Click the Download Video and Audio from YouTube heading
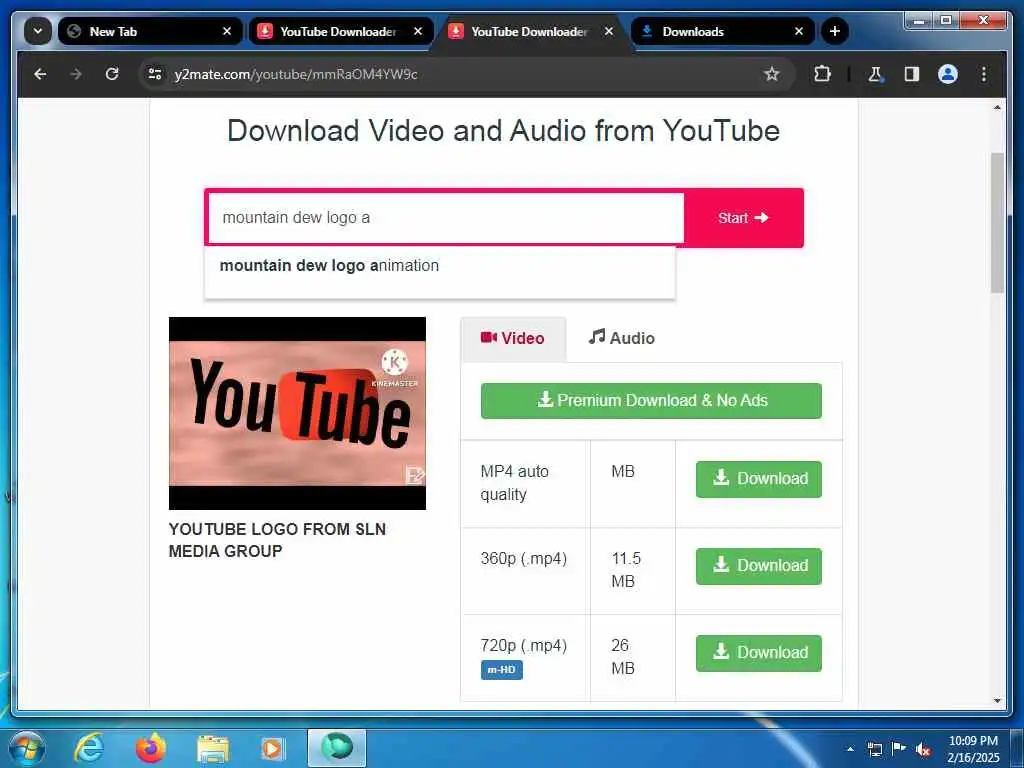 504,131
